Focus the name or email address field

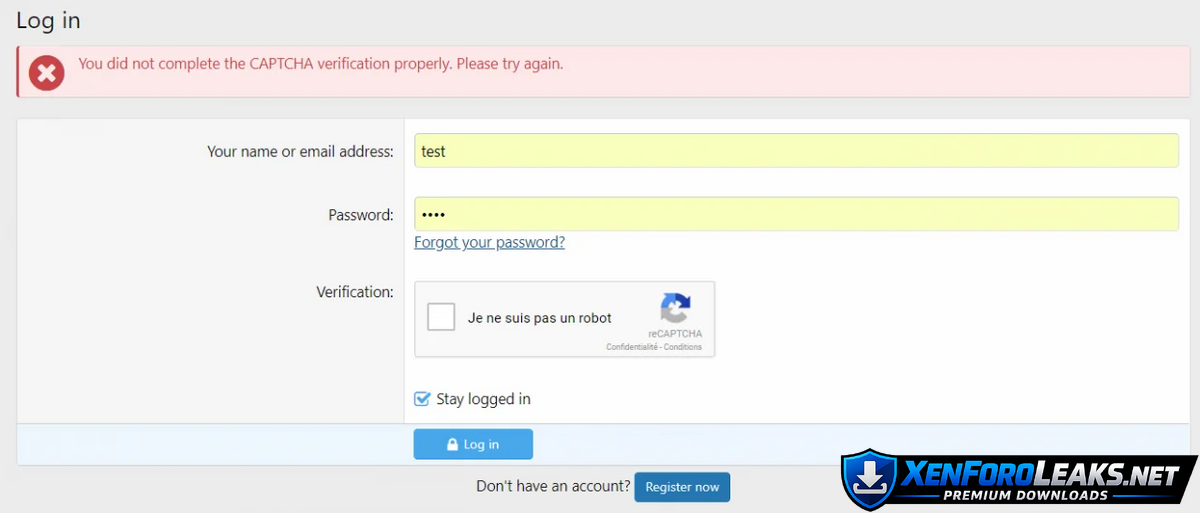click(x=796, y=151)
